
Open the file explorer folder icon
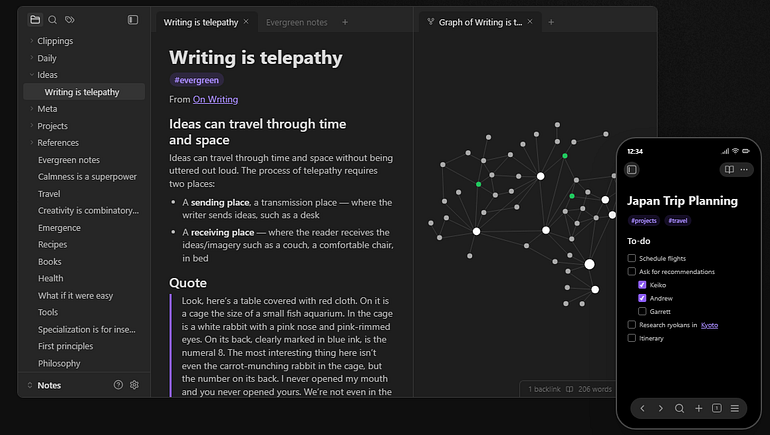(35, 20)
